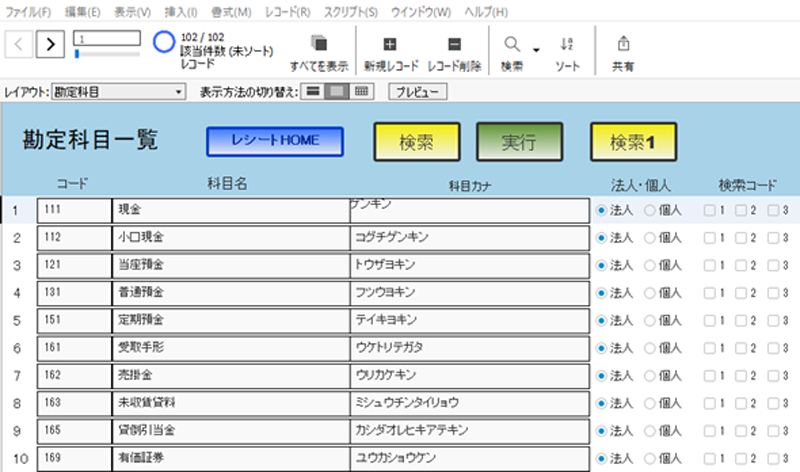Go to previous record arrow

click(x=20, y=44)
